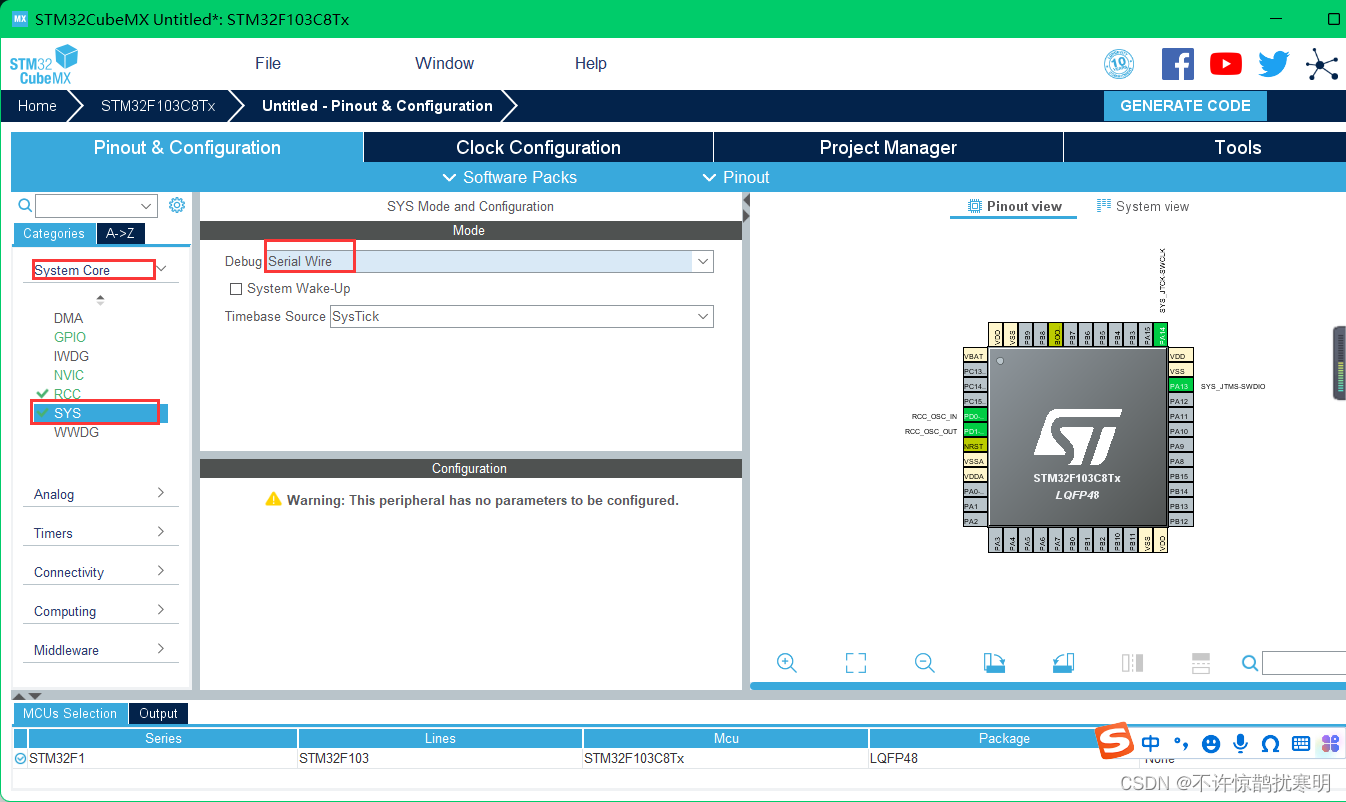Rotate chip counter-clockwise icon
The image size is (1346, 802).
pos(1063,663)
